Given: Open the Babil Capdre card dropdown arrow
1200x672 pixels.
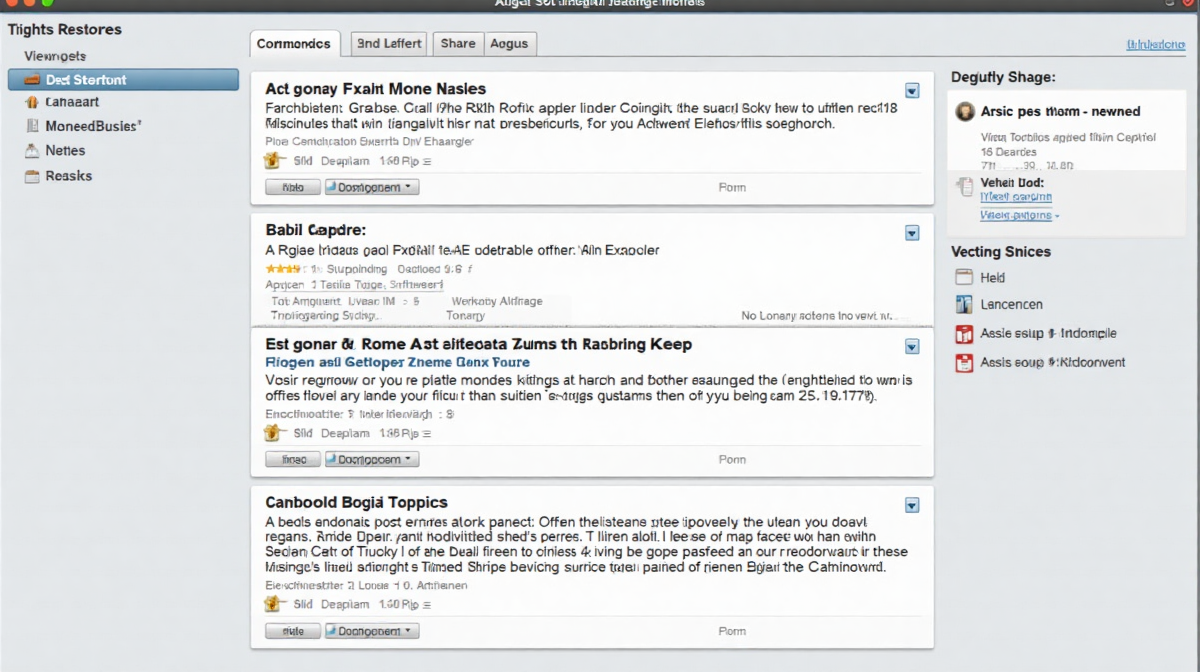Looking at the screenshot, I should 912,233.
